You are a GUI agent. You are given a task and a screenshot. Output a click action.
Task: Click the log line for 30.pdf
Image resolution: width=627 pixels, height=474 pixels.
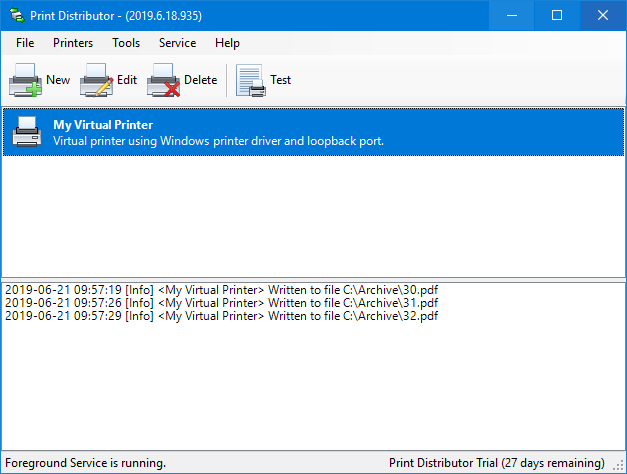222,290
